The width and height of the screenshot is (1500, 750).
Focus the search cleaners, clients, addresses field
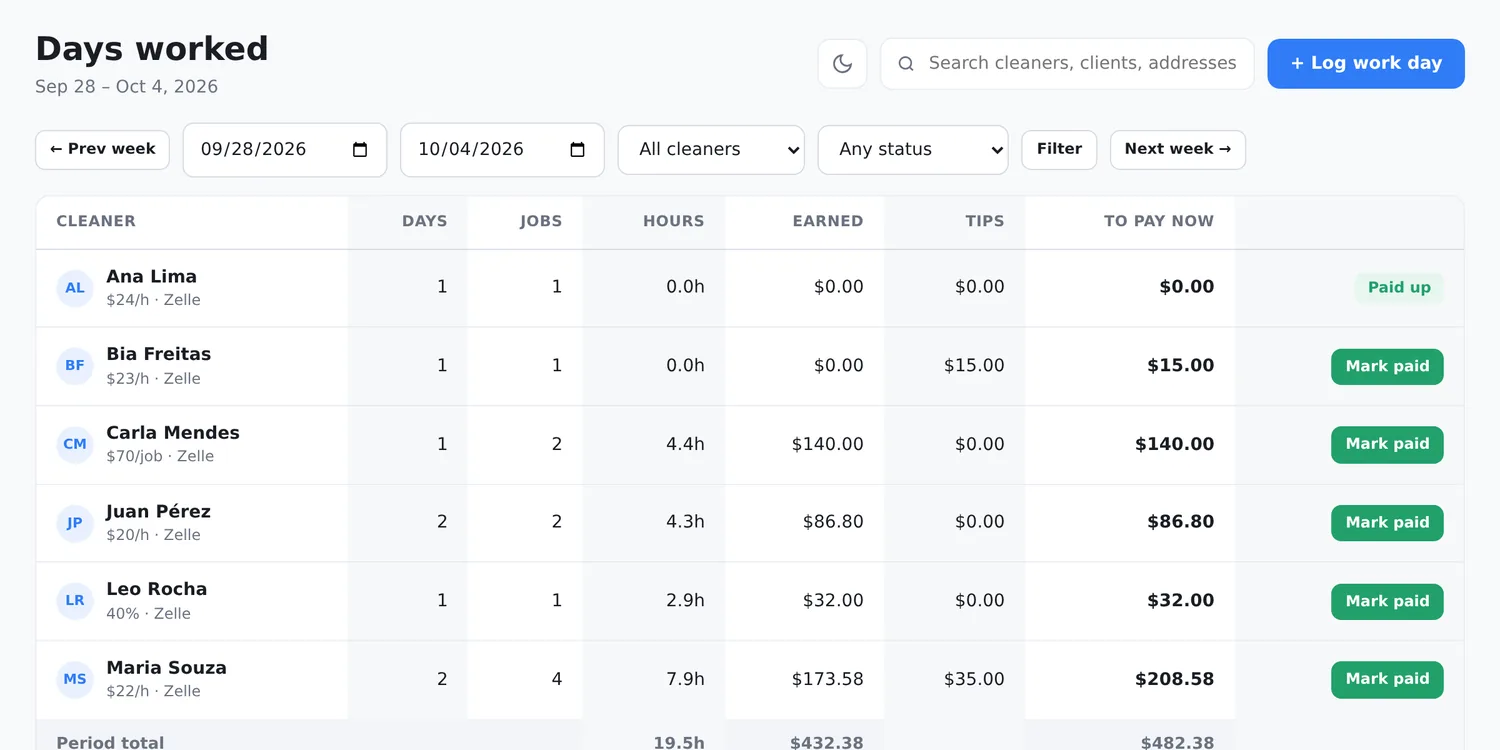pos(1067,64)
